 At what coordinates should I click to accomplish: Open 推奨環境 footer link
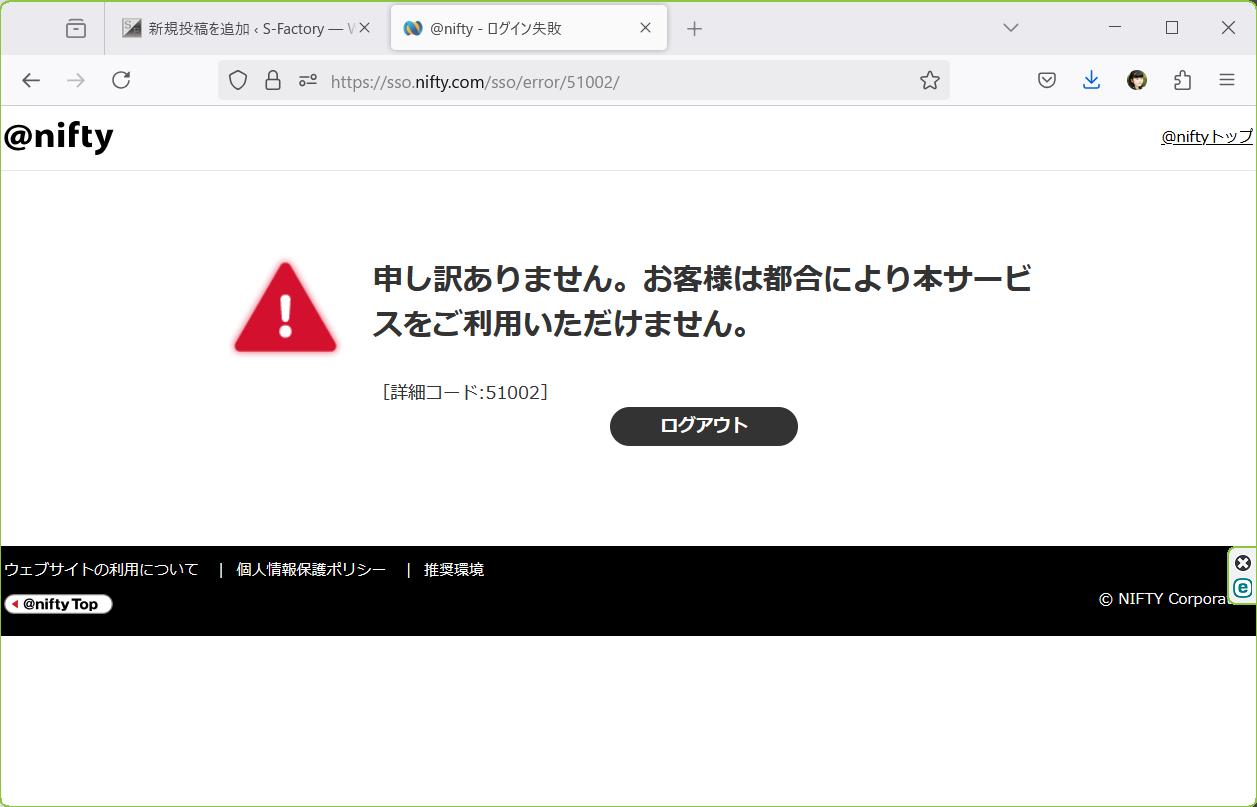[454, 569]
